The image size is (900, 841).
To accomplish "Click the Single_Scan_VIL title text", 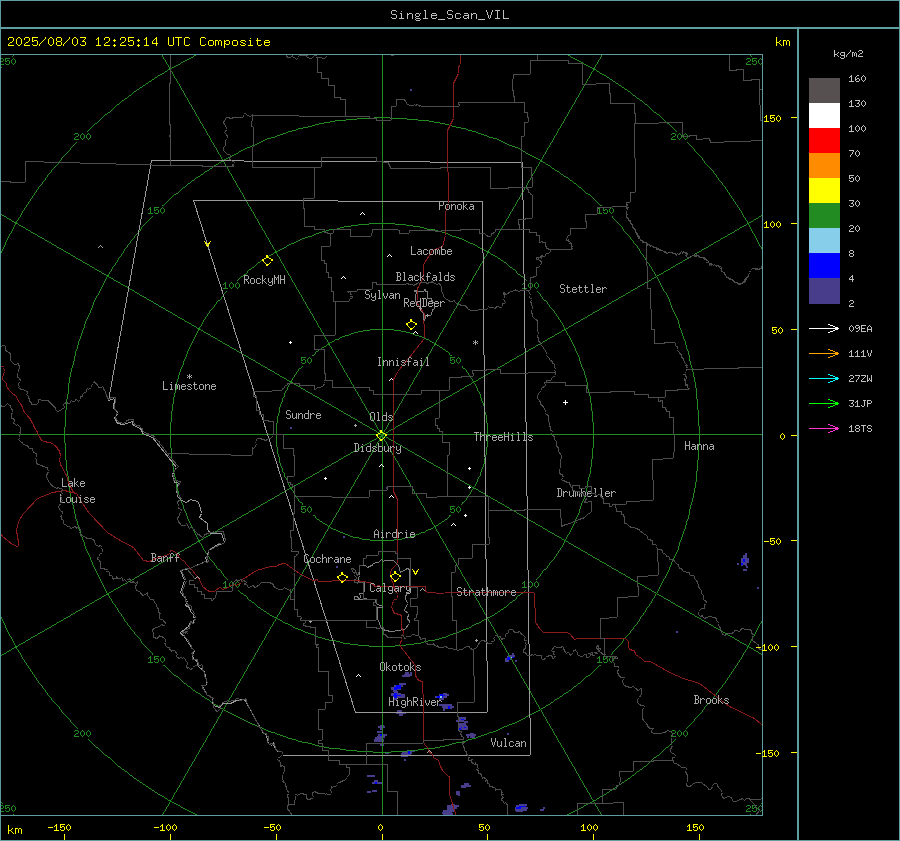I will pos(449,15).
